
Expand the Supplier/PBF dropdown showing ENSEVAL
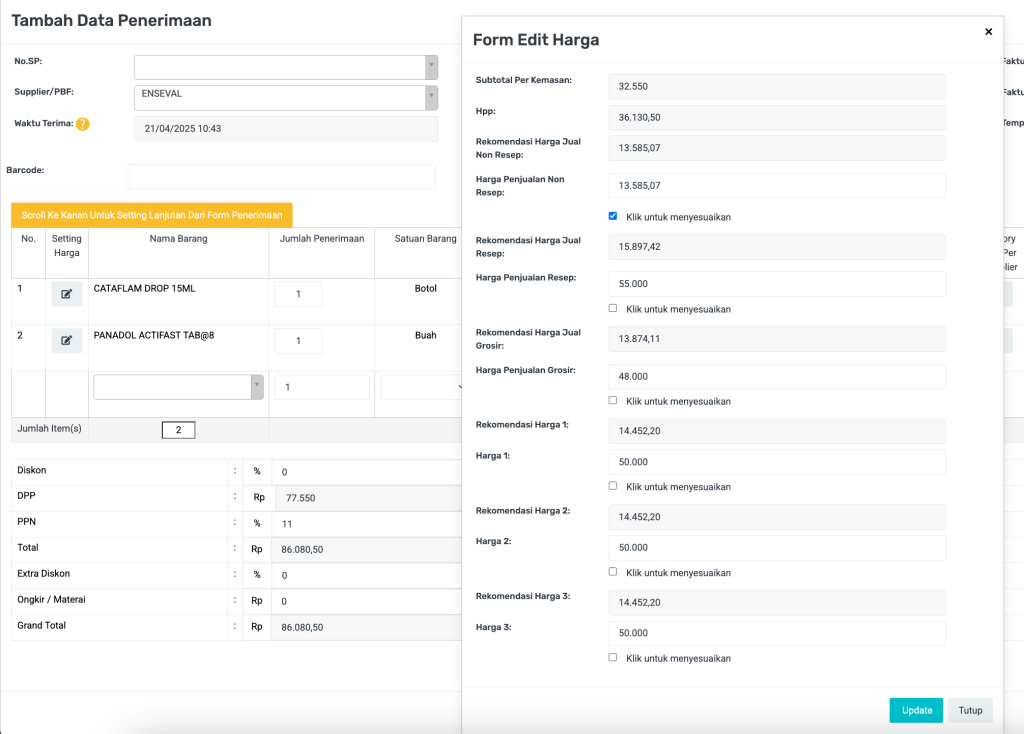(x=286, y=97)
